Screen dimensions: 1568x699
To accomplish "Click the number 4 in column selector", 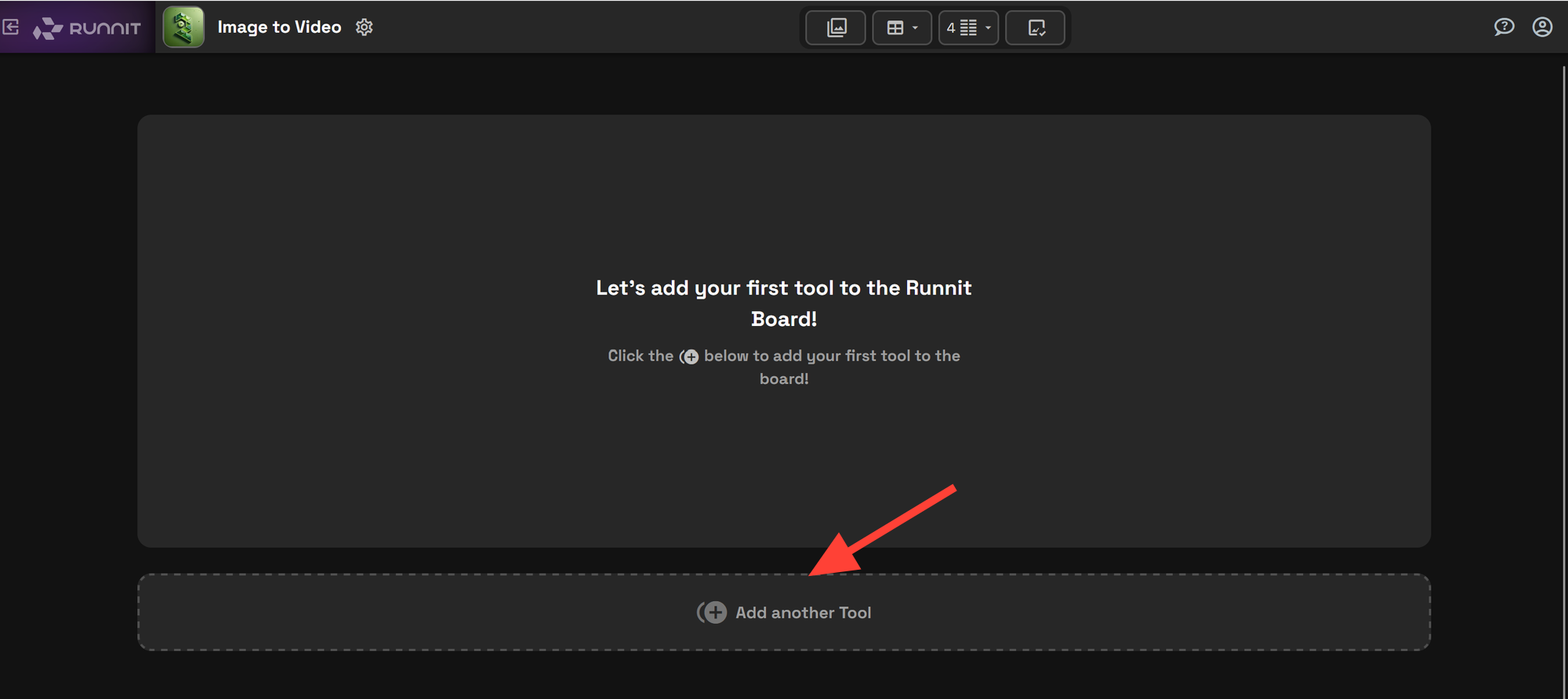I will pos(951,28).
